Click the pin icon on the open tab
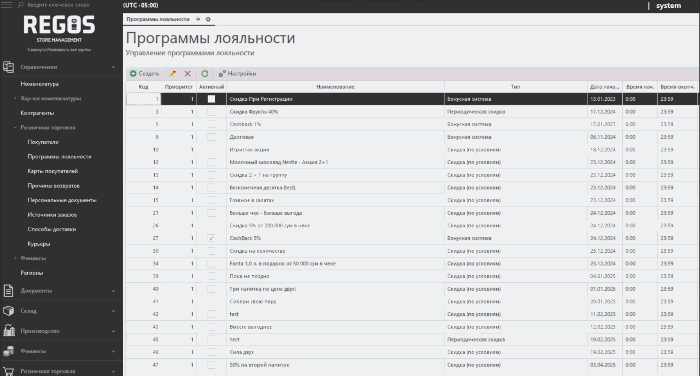700x376 pixels. tap(198, 19)
